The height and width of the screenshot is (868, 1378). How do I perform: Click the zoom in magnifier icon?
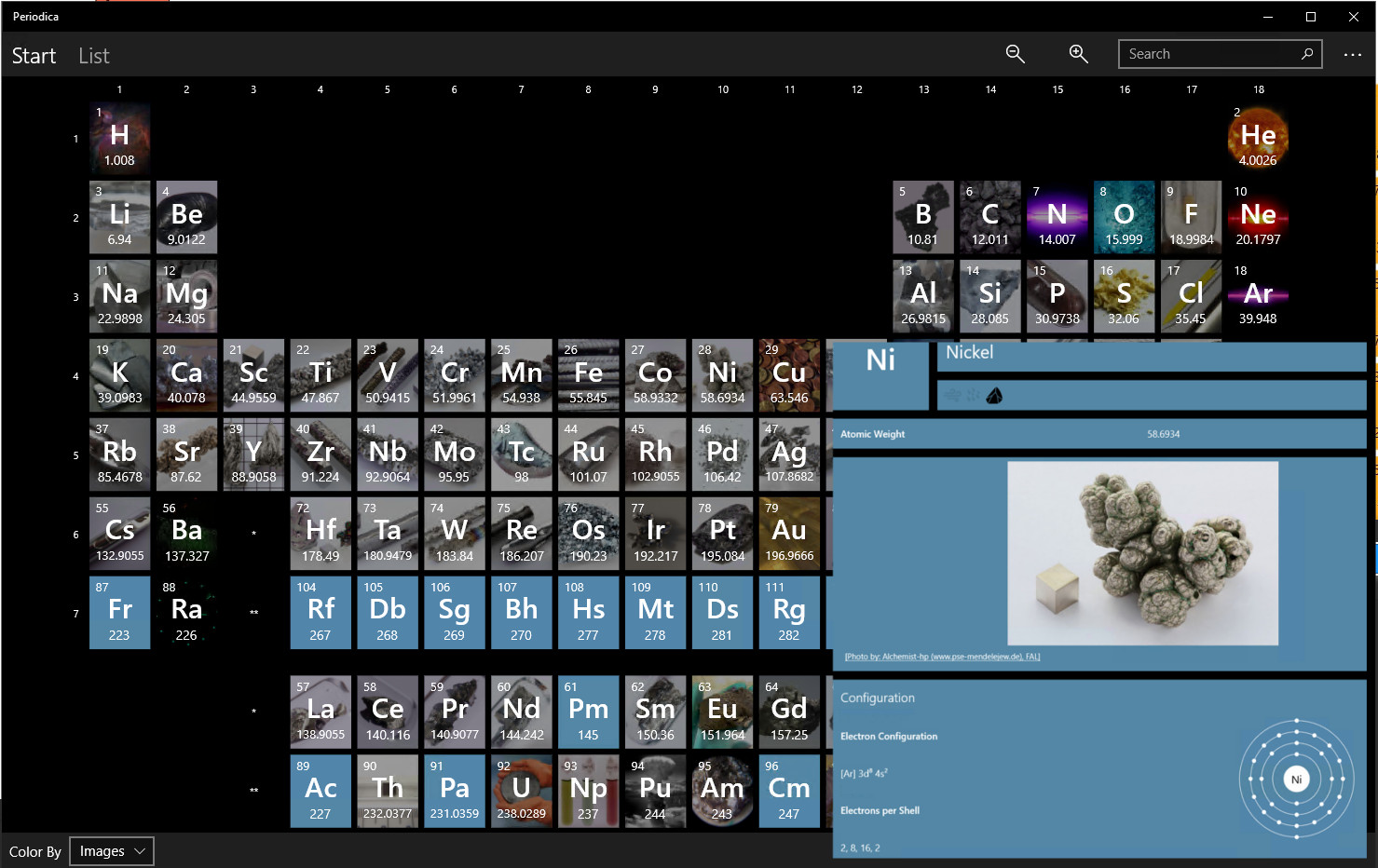[1078, 54]
